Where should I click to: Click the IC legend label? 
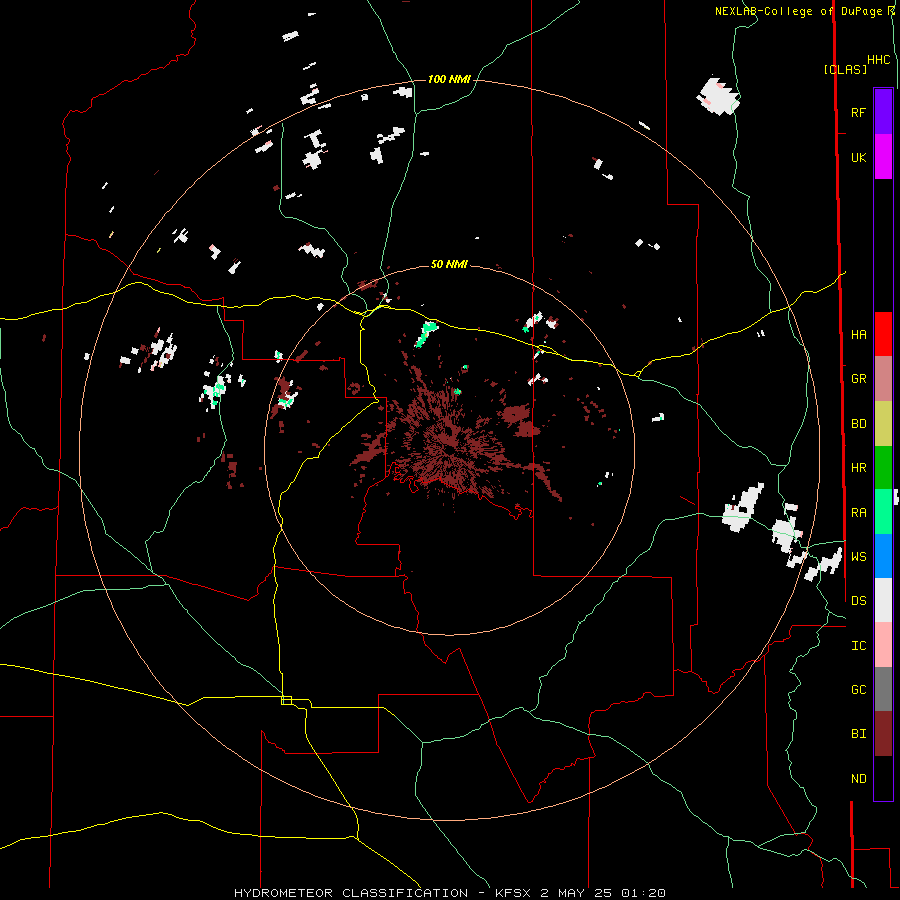tap(858, 646)
